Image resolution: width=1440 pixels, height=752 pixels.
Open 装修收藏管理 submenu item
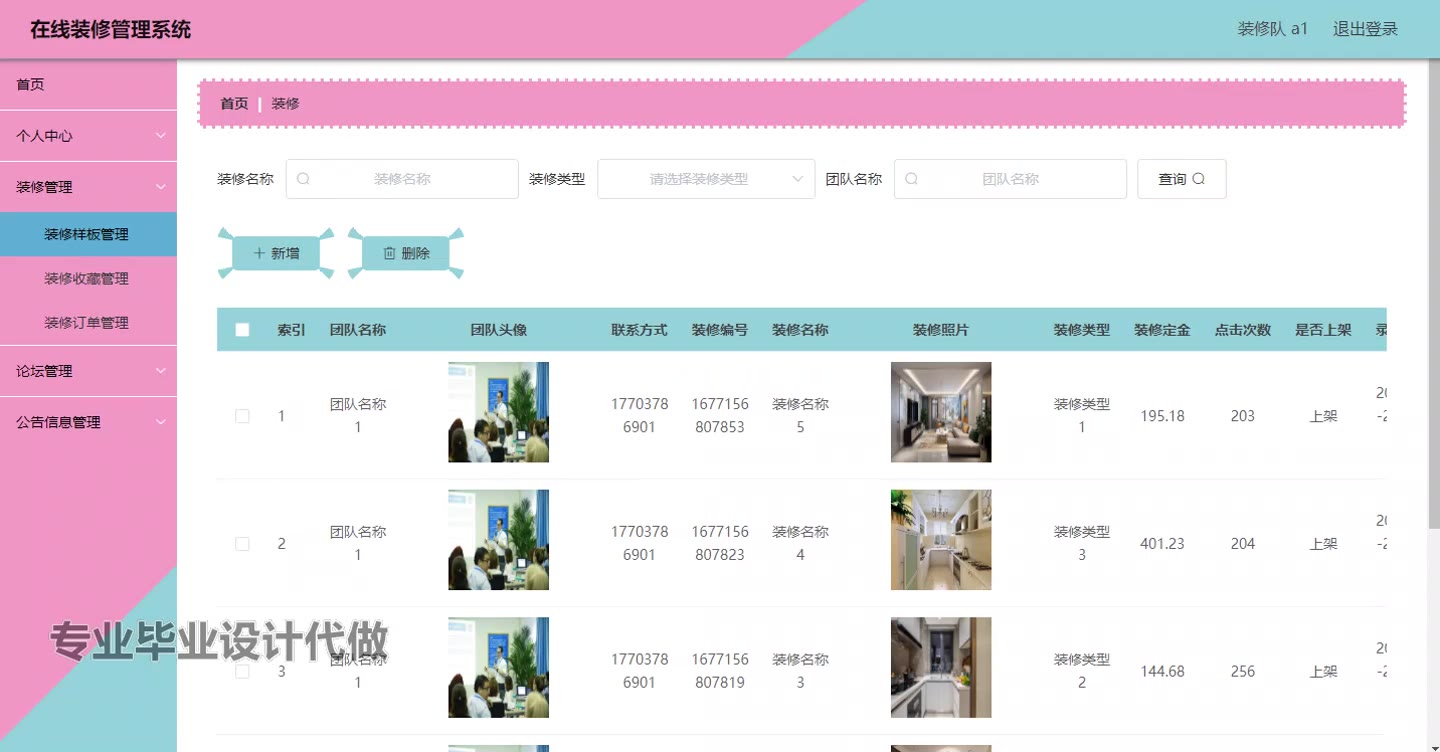88,278
